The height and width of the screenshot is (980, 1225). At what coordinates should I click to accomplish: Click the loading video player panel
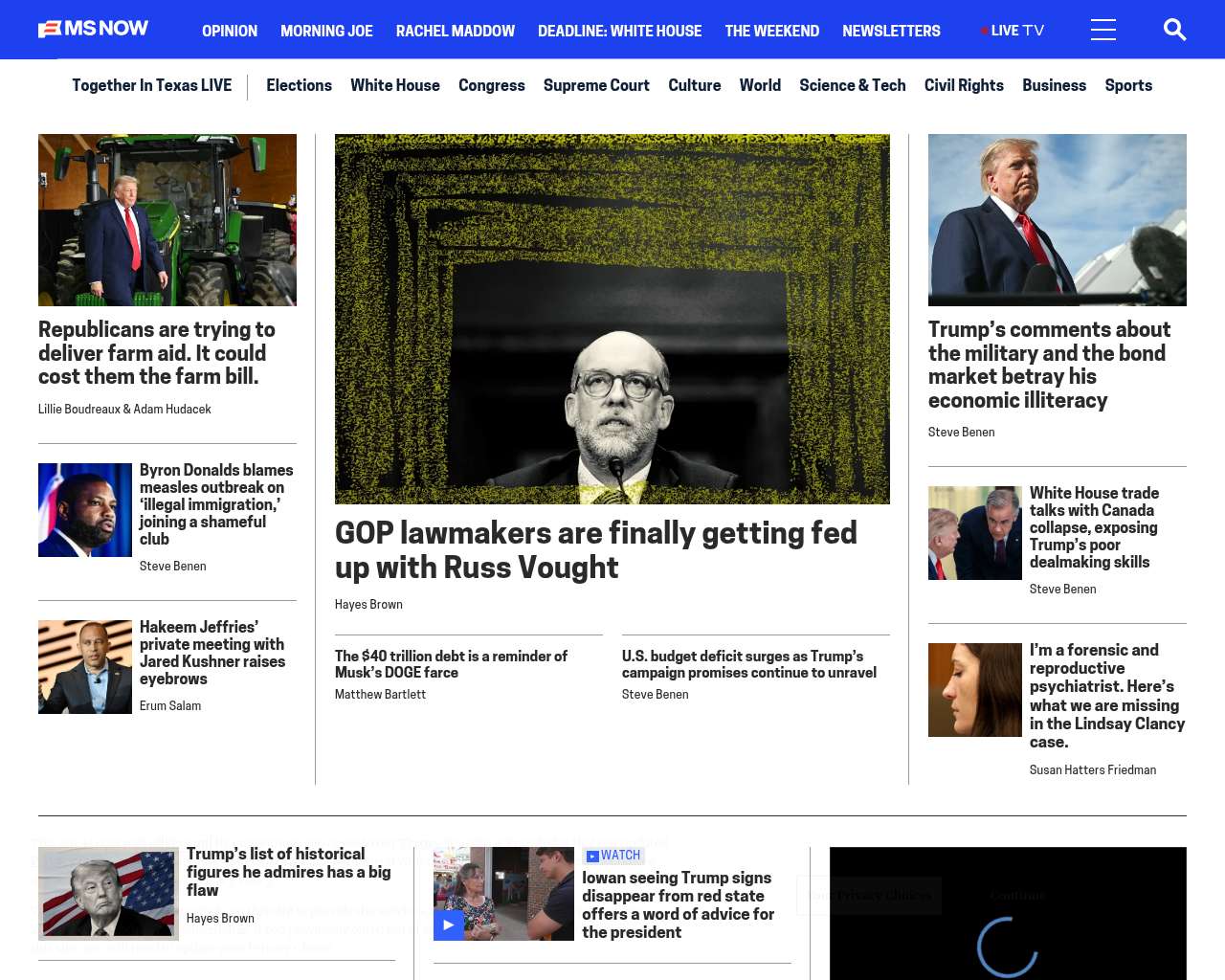[1008, 913]
